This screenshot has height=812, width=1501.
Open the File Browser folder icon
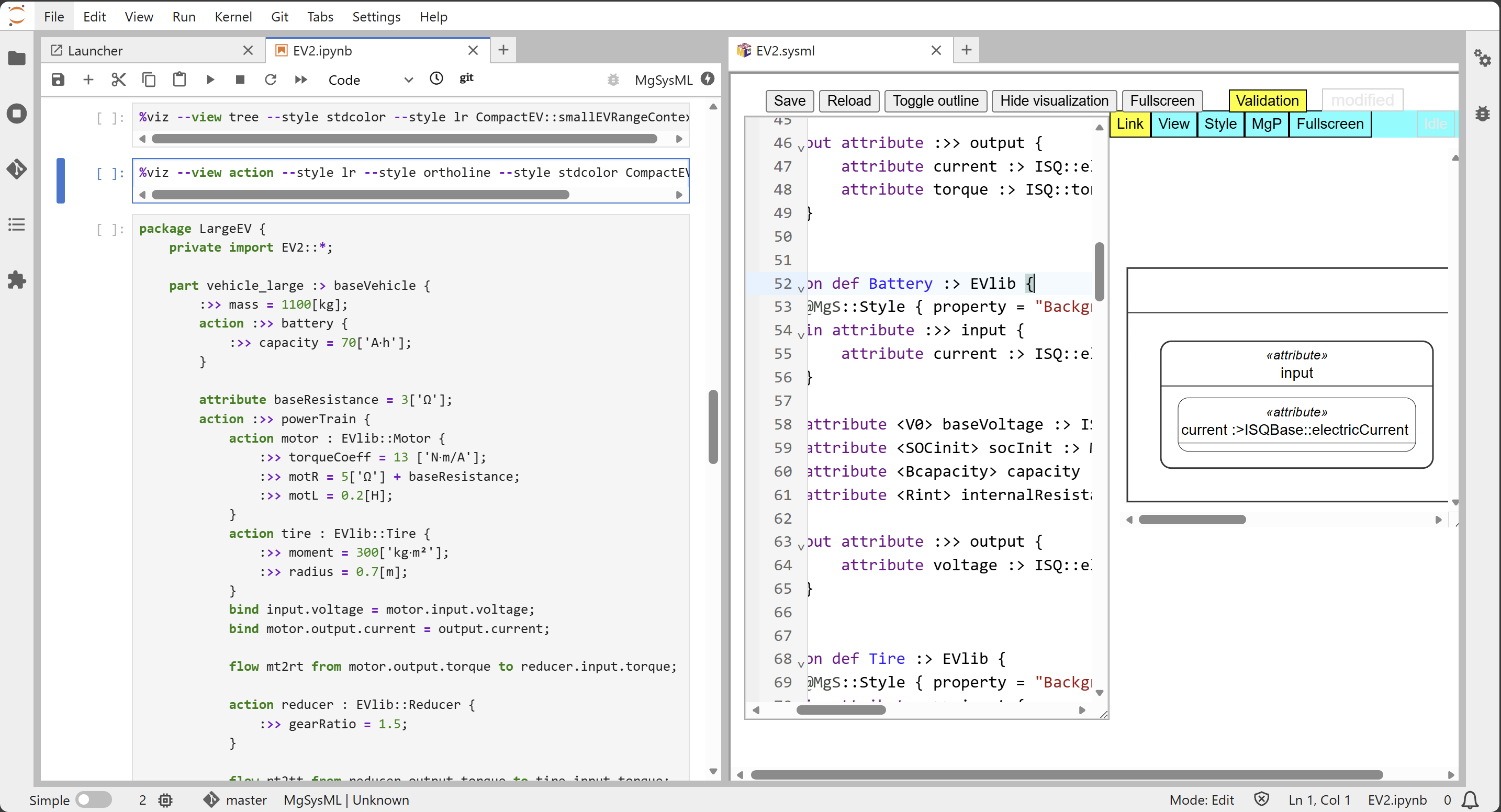(x=16, y=58)
